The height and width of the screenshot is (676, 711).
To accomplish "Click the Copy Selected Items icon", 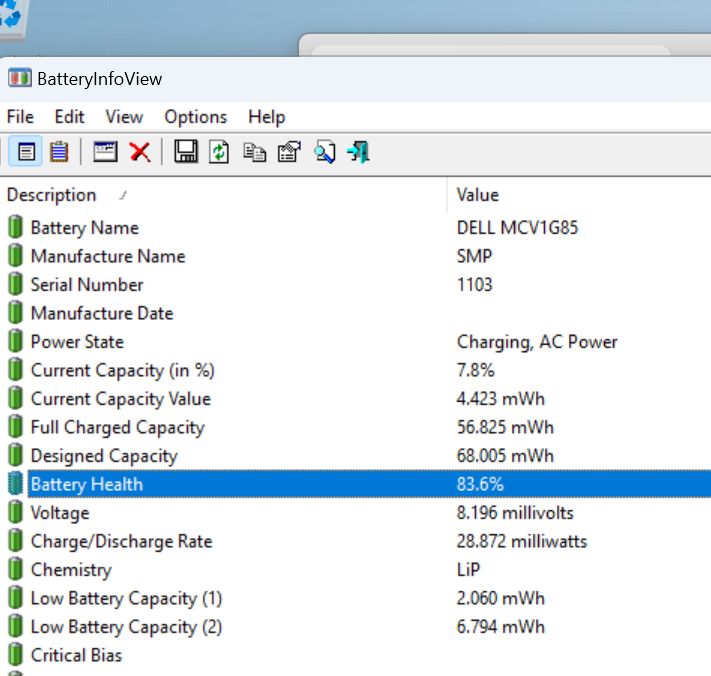I will tap(254, 152).
